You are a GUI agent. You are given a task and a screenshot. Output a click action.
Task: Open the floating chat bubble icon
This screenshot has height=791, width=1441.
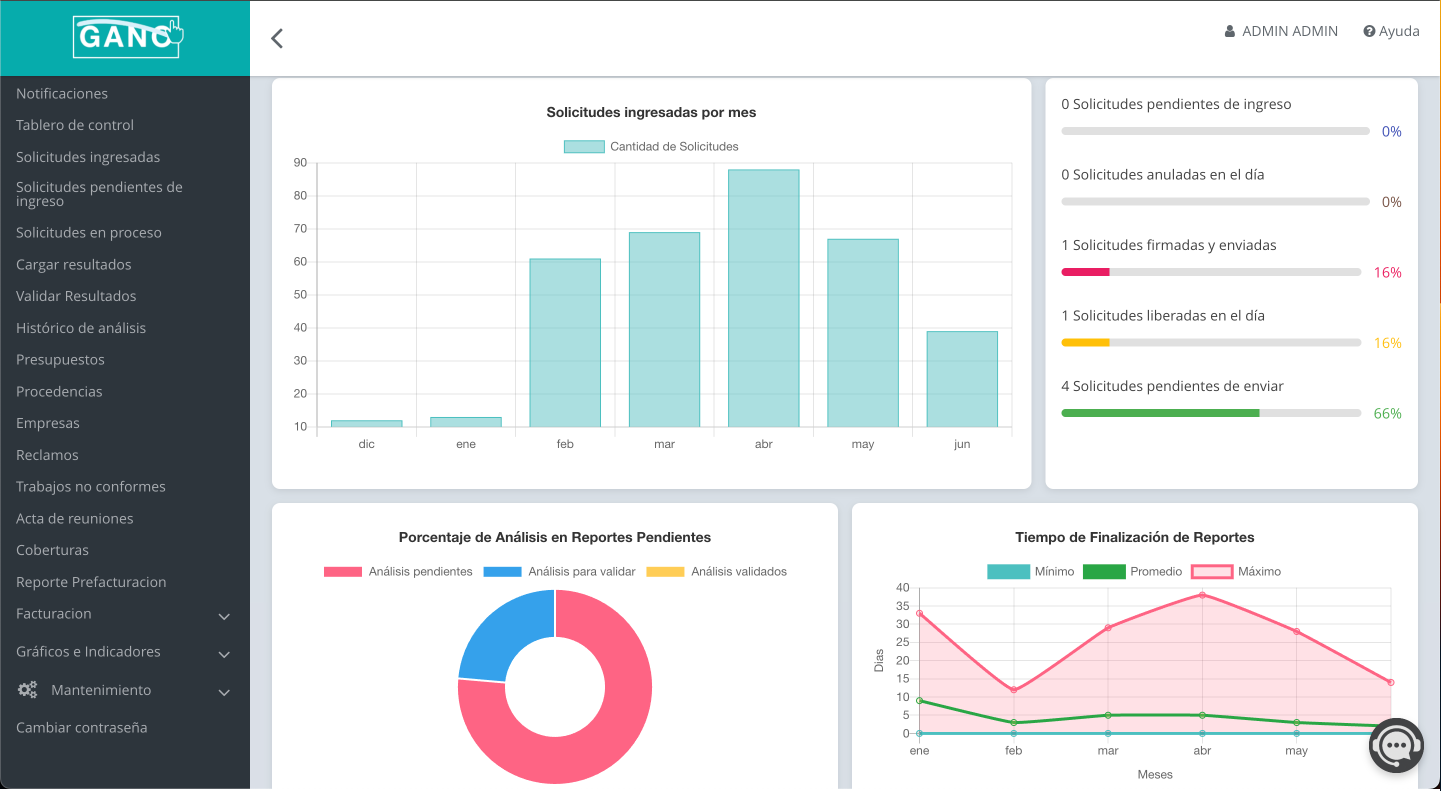point(1396,745)
